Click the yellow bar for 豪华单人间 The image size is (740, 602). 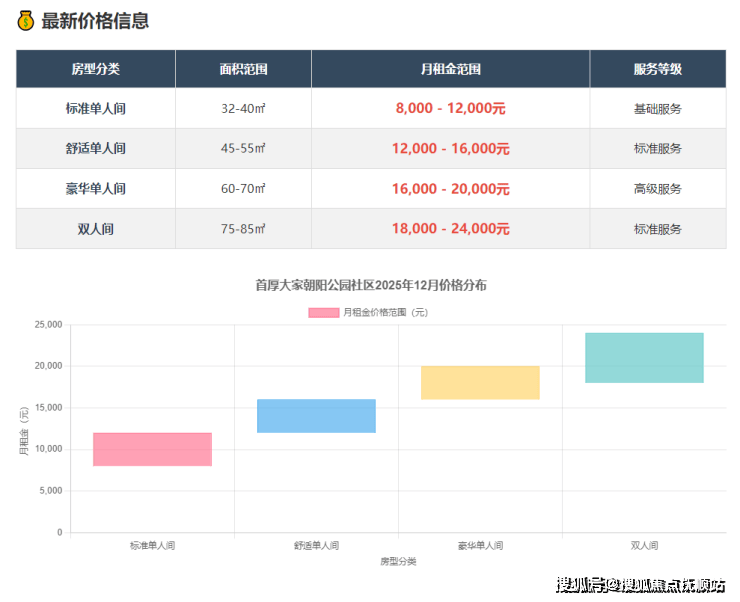(480, 383)
